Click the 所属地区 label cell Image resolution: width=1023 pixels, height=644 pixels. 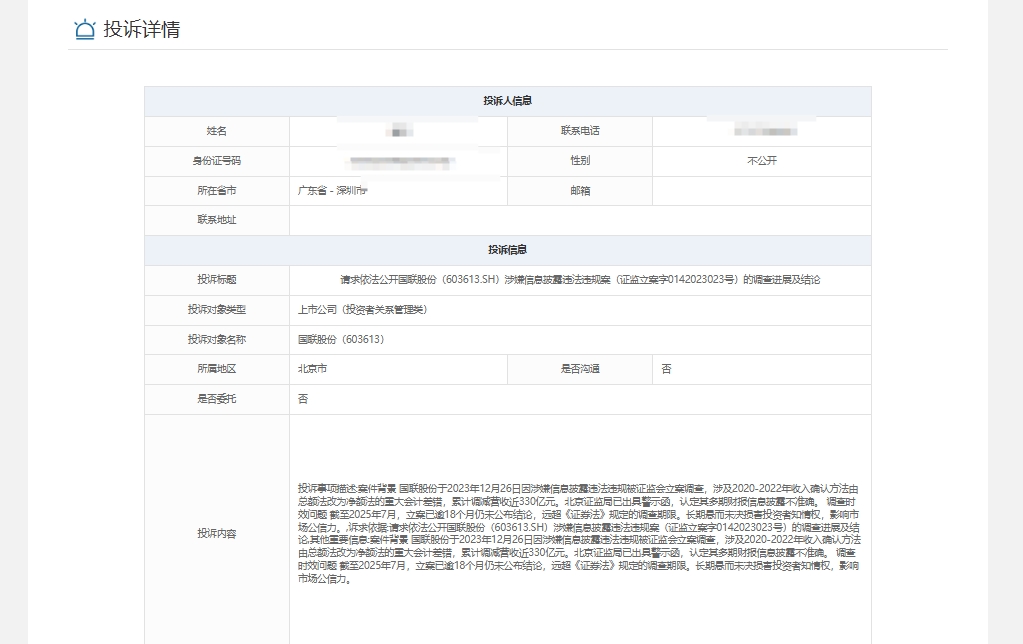tap(217, 369)
